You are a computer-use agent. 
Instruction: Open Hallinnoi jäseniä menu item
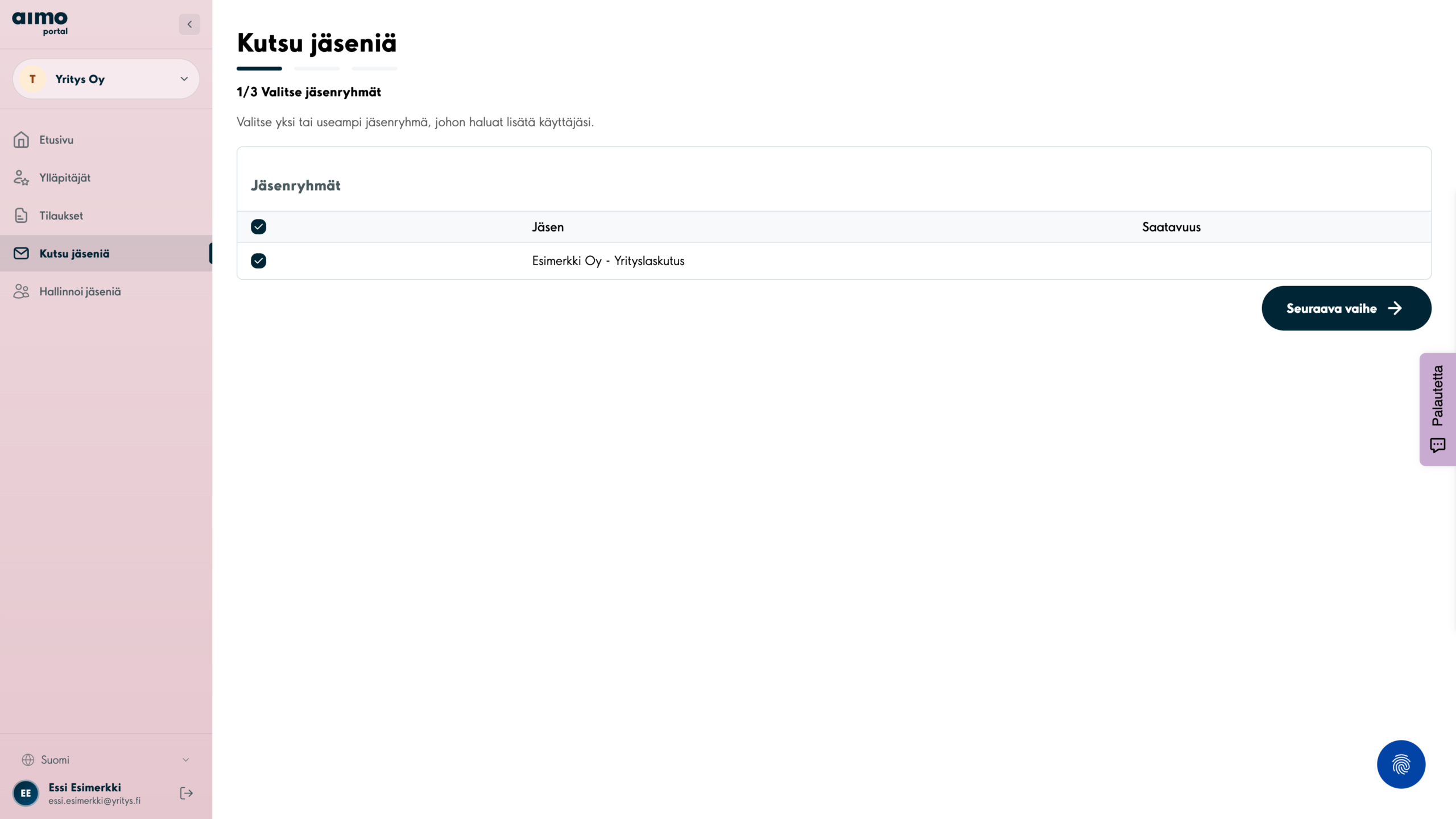(x=80, y=291)
